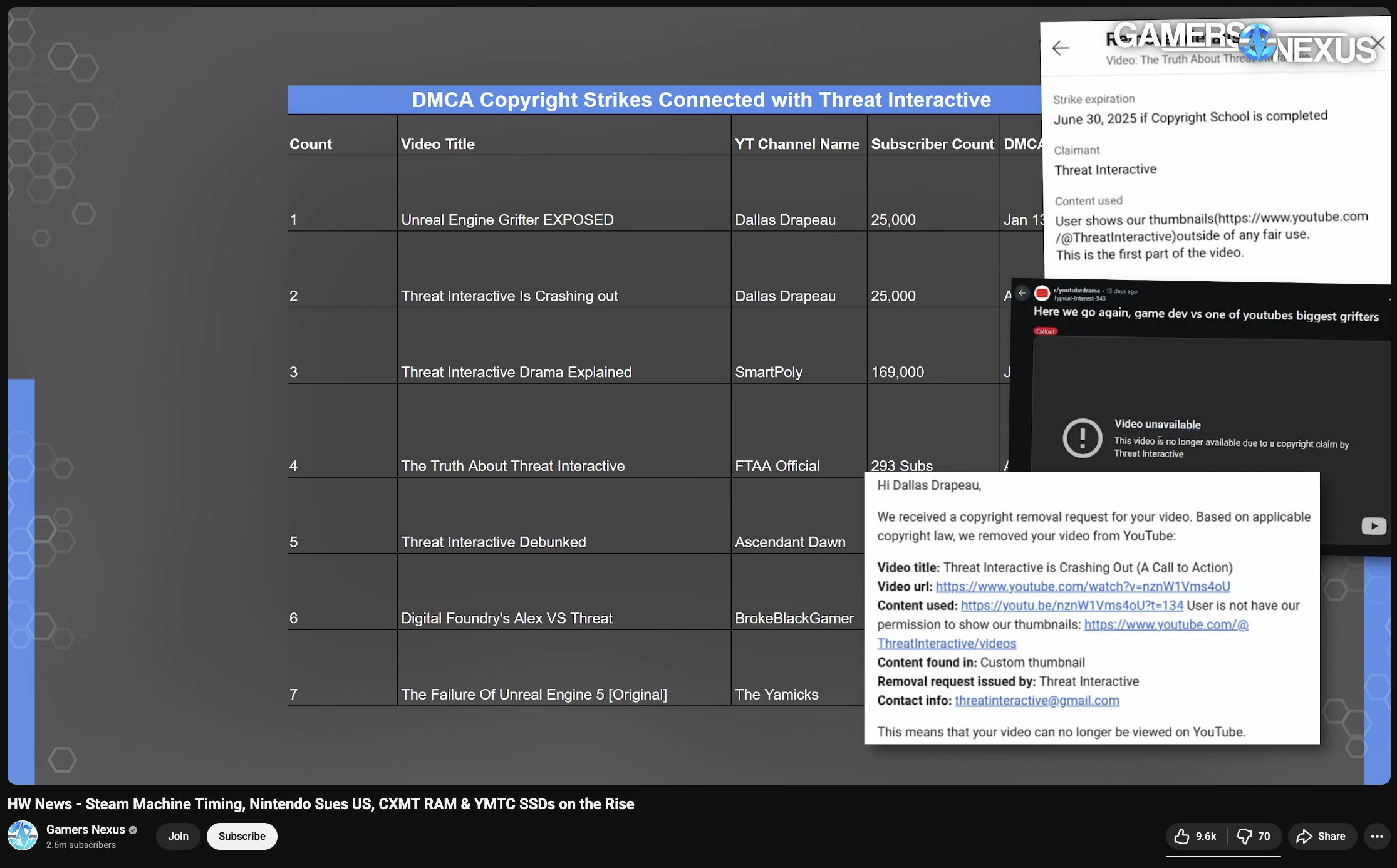Click the Gamers Nexus logo watermark in the video
The image size is (1397, 868).
point(1258,41)
